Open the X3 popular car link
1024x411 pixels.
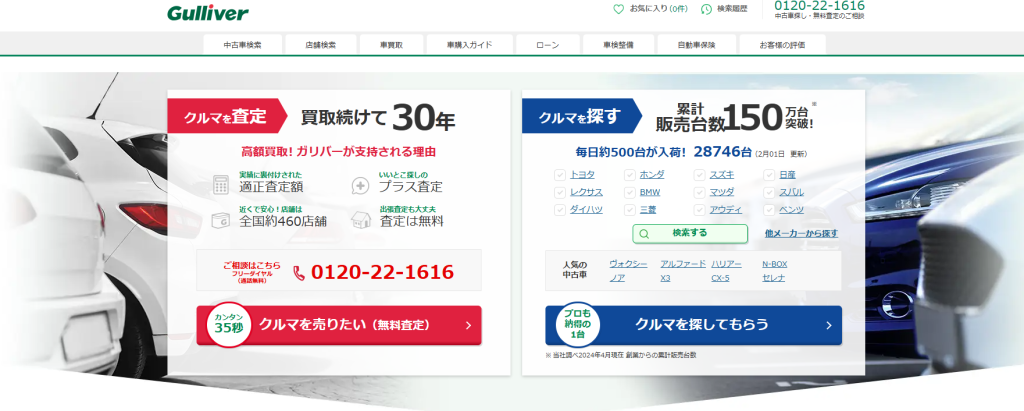click(x=665, y=278)
